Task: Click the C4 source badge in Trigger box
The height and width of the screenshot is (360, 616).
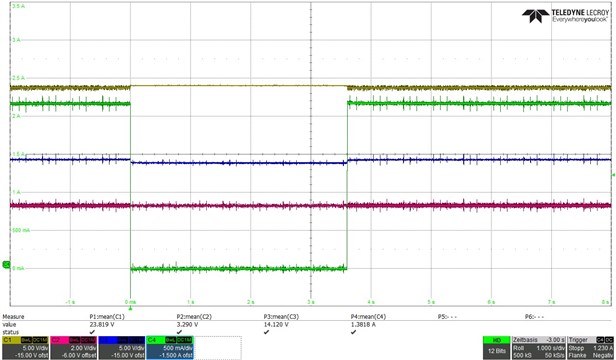Action: tap(601, 340)
